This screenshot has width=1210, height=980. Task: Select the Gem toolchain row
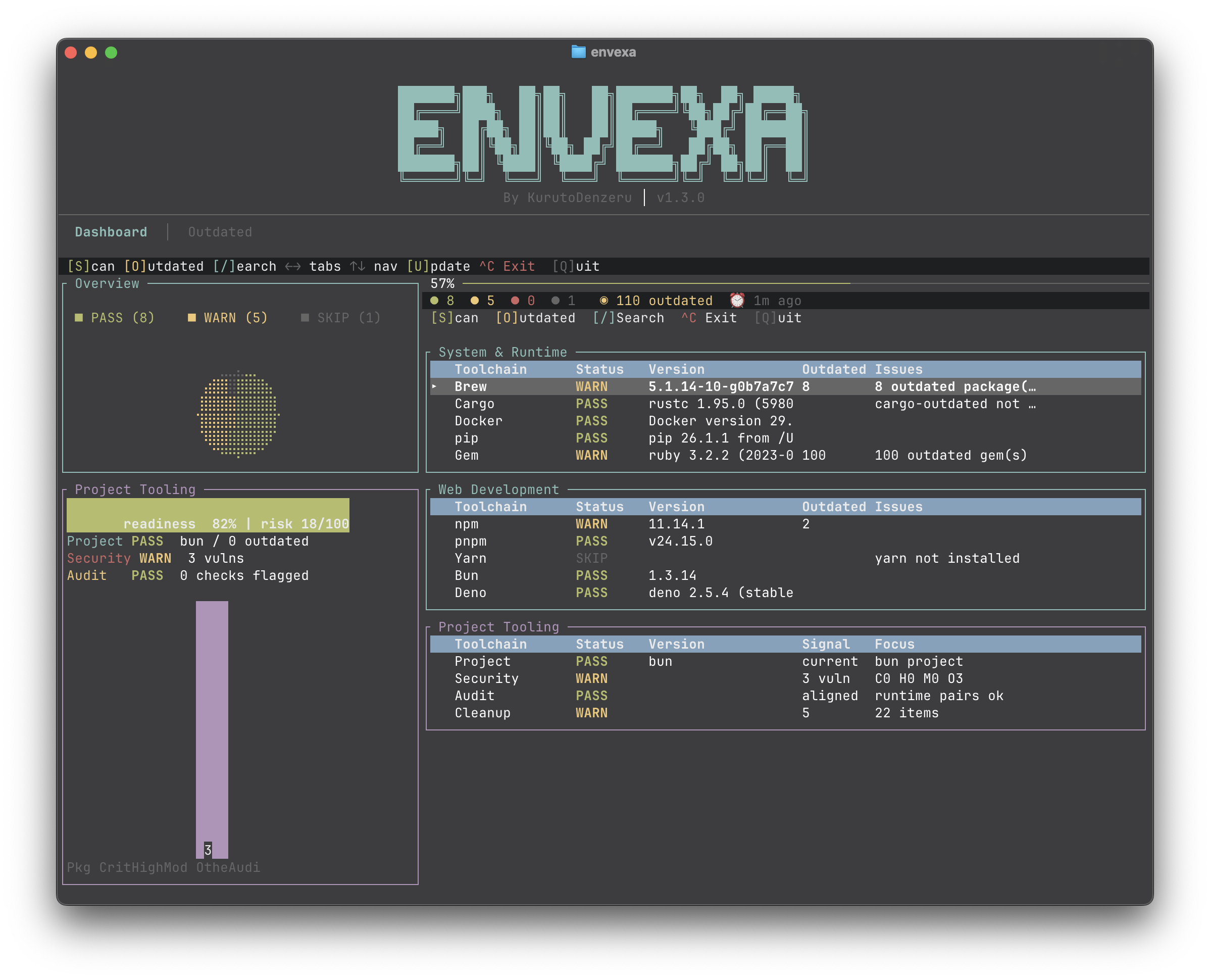tap(786, 455)
